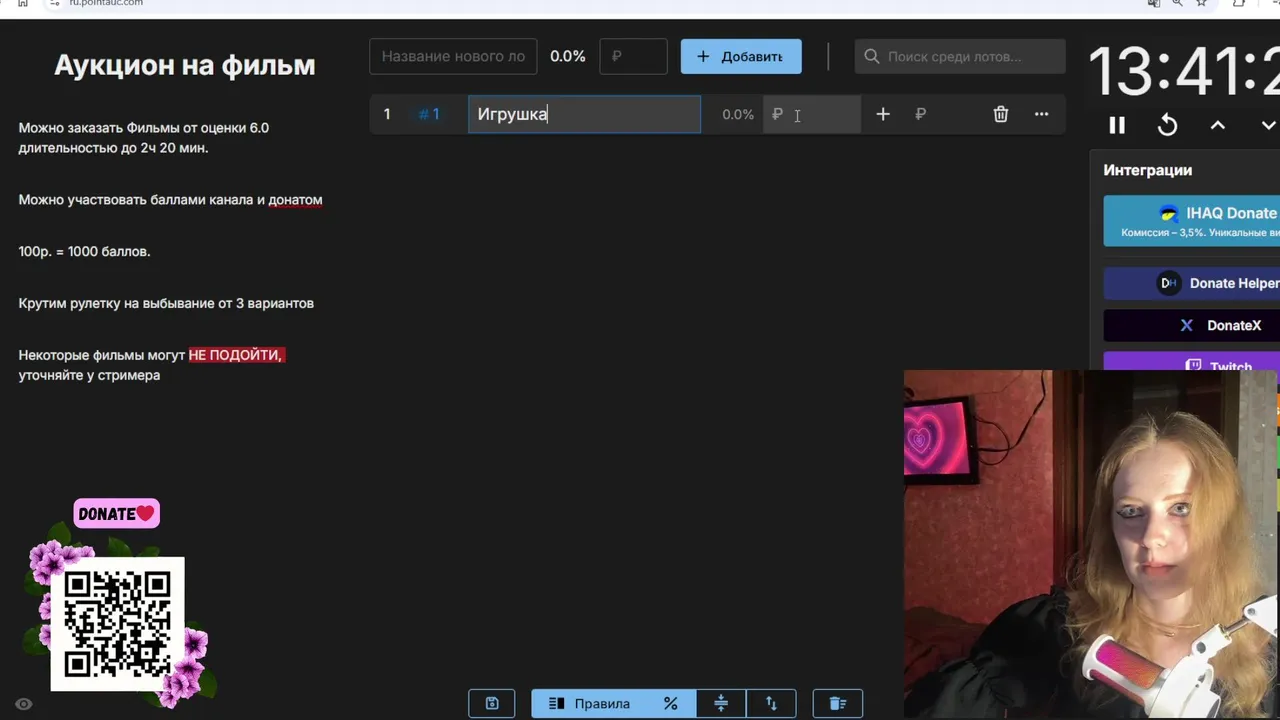Click the timer display 13:41

click(x=1184, y=73)
